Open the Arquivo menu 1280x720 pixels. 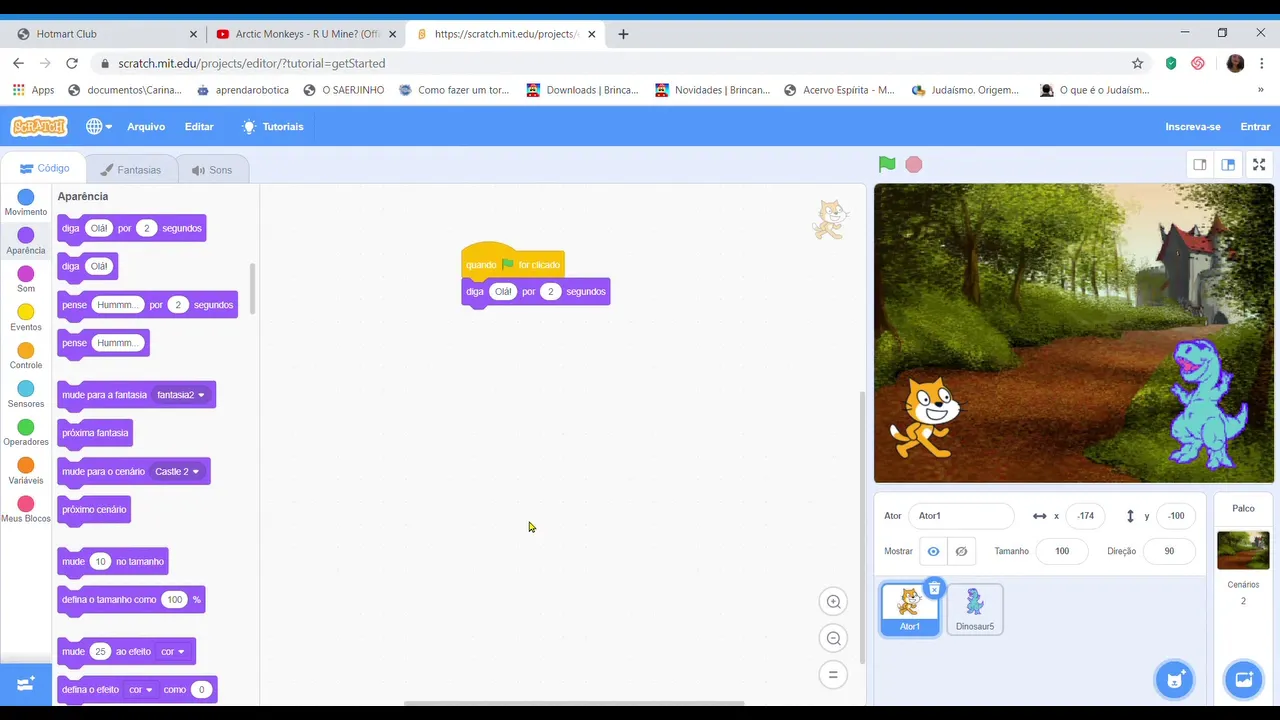(x=146, y=126)
